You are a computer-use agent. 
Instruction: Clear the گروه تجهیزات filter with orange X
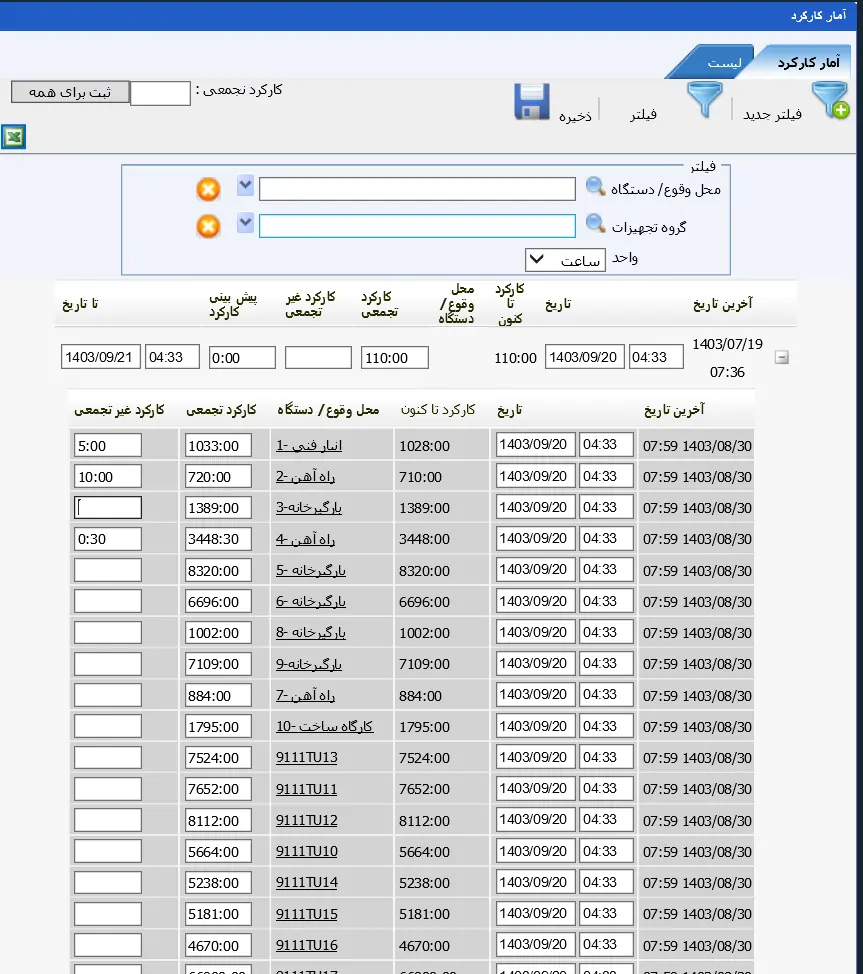coord(208,226)
